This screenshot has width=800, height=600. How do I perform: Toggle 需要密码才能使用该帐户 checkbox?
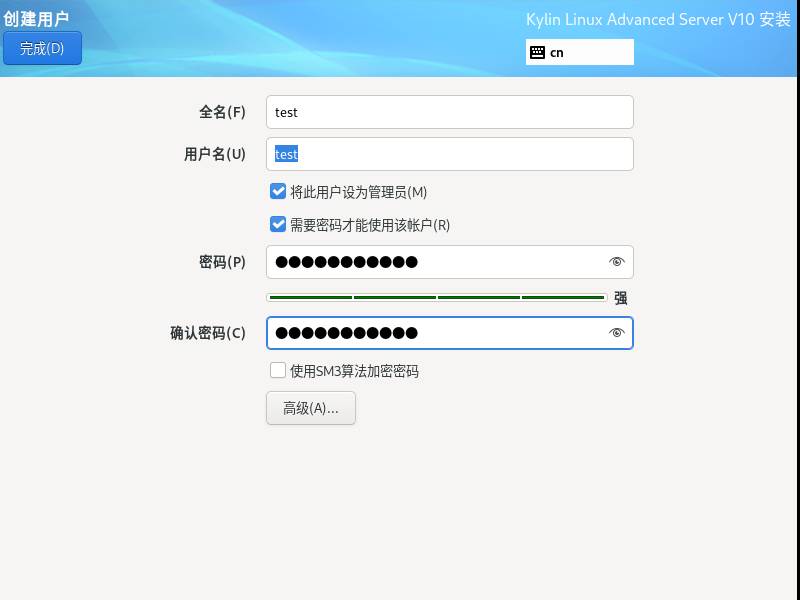pyautogui.click(x=278, y=225)
